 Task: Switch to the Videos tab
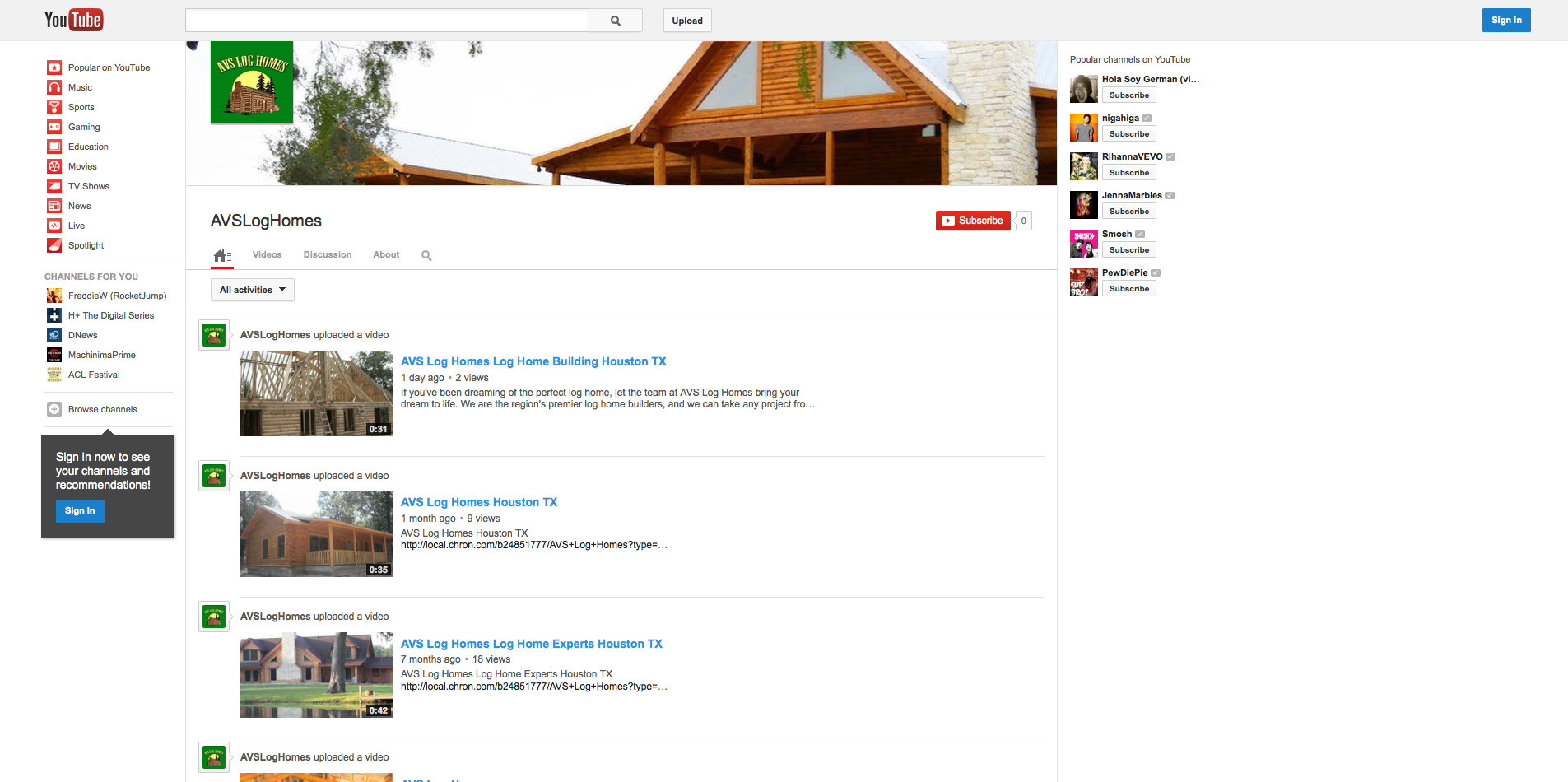[x=267, y=255]
